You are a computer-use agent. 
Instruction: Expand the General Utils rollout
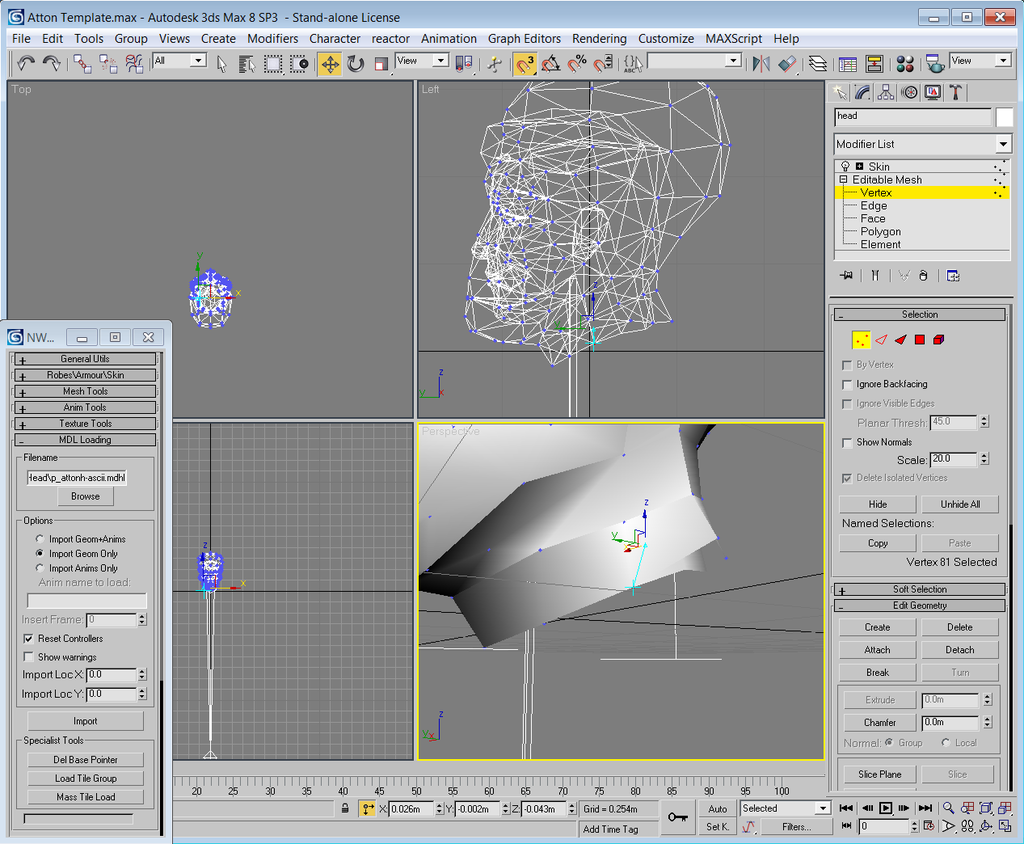coord(85,359)
